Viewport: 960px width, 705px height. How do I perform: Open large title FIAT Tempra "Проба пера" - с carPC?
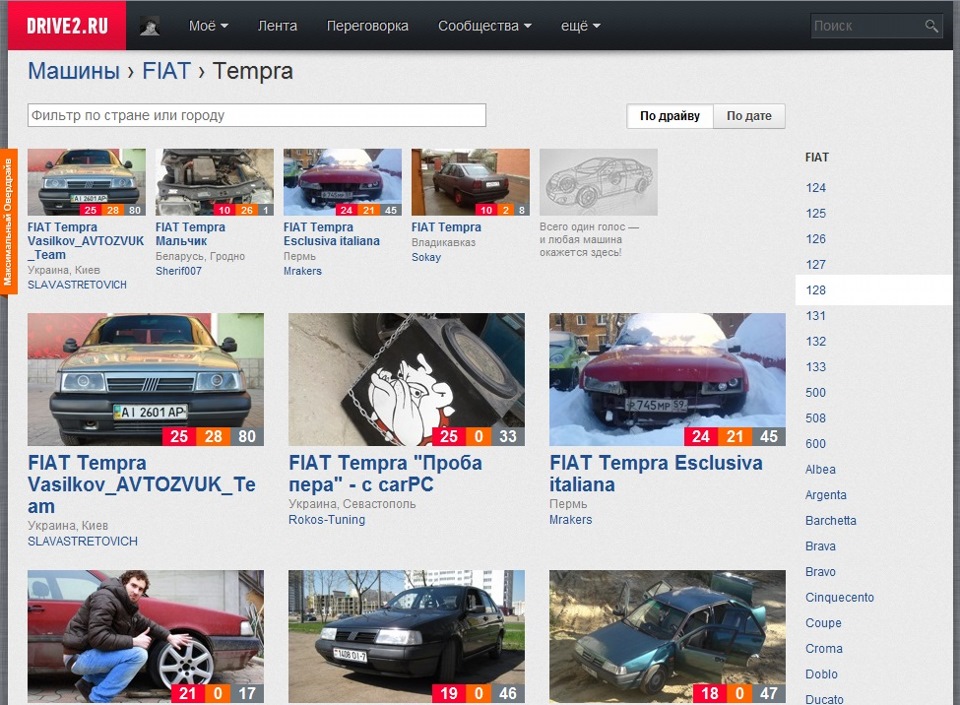(385, 474)
